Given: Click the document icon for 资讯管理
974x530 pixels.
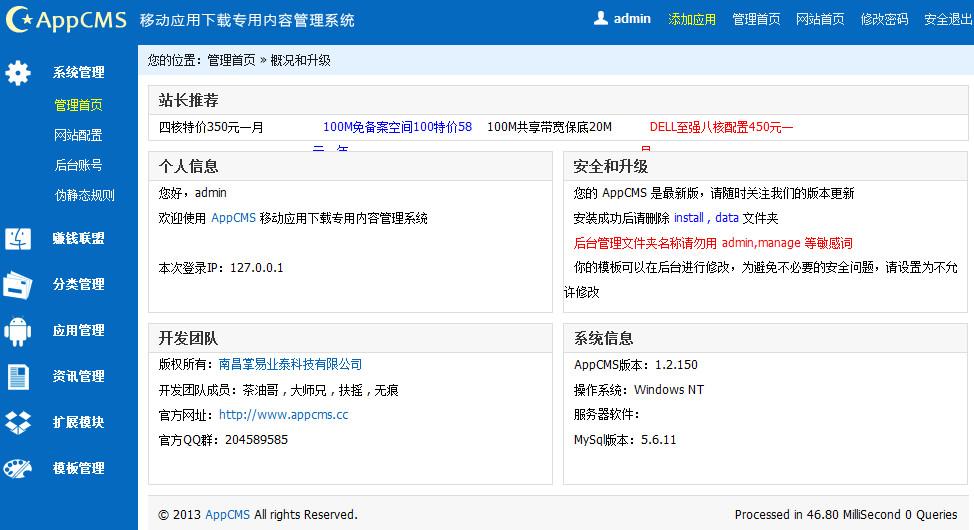Looking at the screenshot, I should point(18,377).
